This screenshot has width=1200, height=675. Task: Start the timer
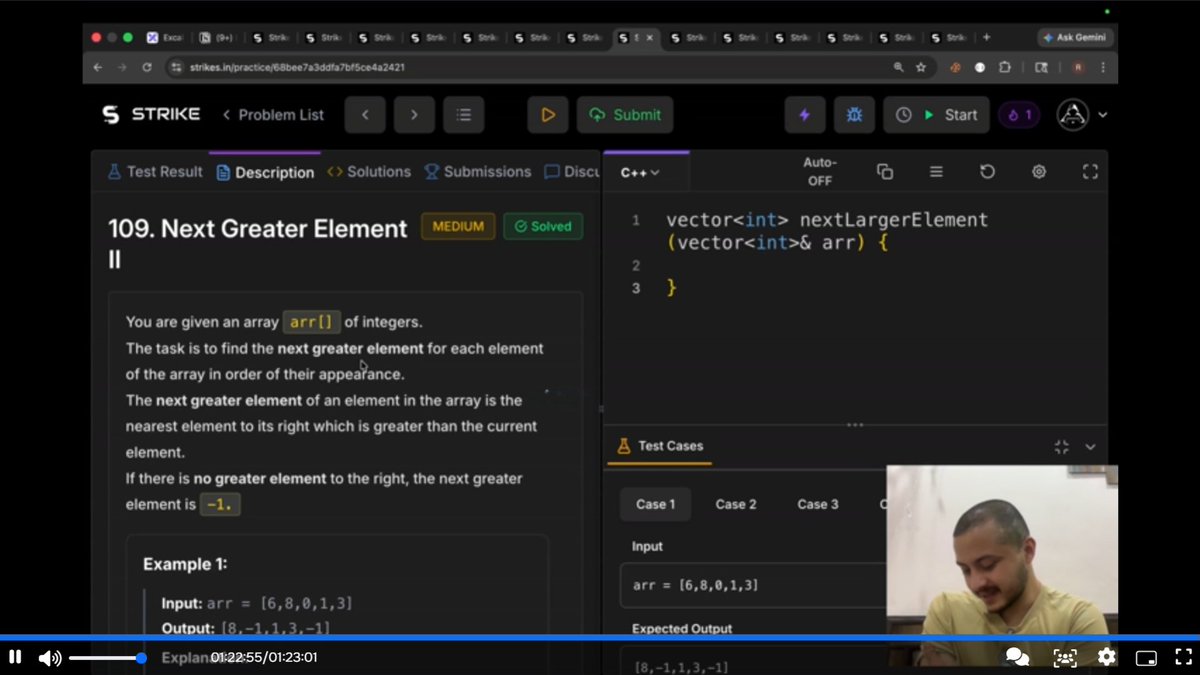point(936,115)
